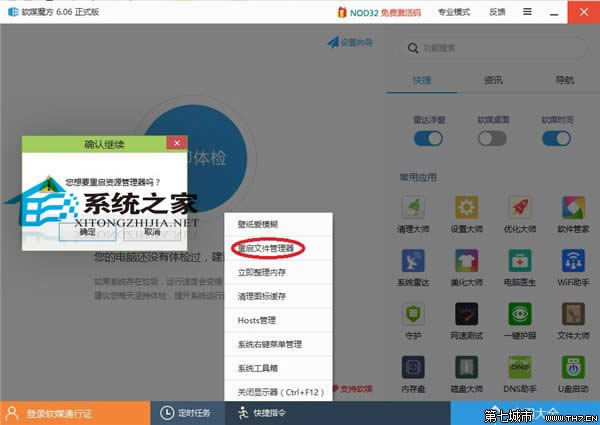
Task: Click 取消 in the confirm dialog
Action: [x=151, y=230]
